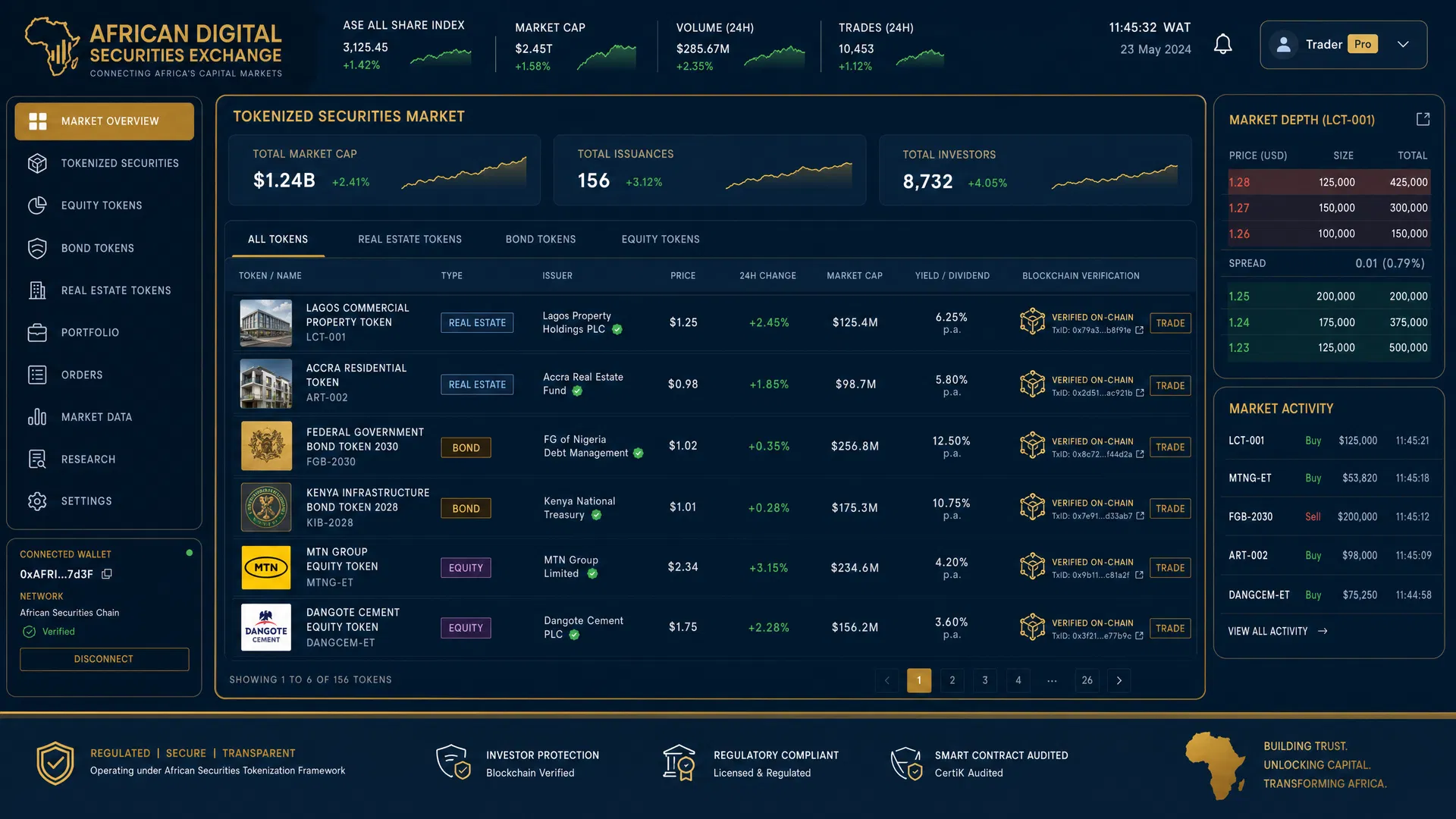Click Accra Residential Token thumbnail image
Screen dimensions: 1456x819
click(x=266, y=384)
